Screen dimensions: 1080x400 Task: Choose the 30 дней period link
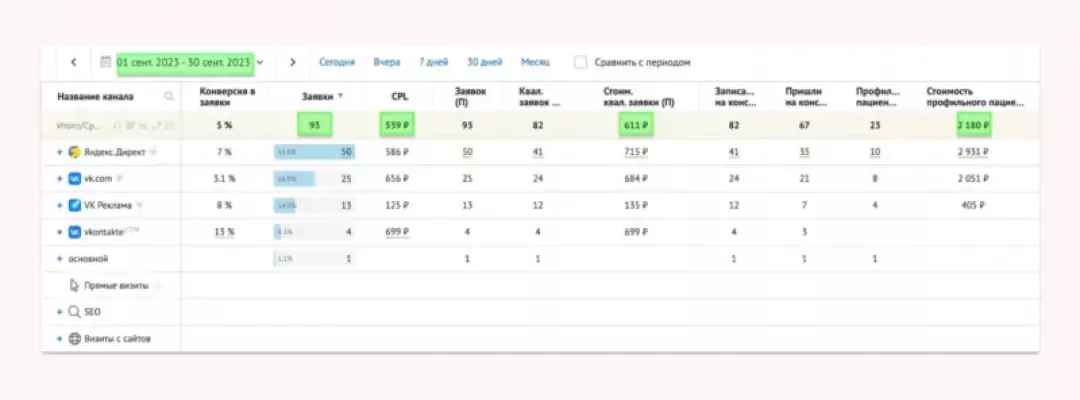pos(484,62)
